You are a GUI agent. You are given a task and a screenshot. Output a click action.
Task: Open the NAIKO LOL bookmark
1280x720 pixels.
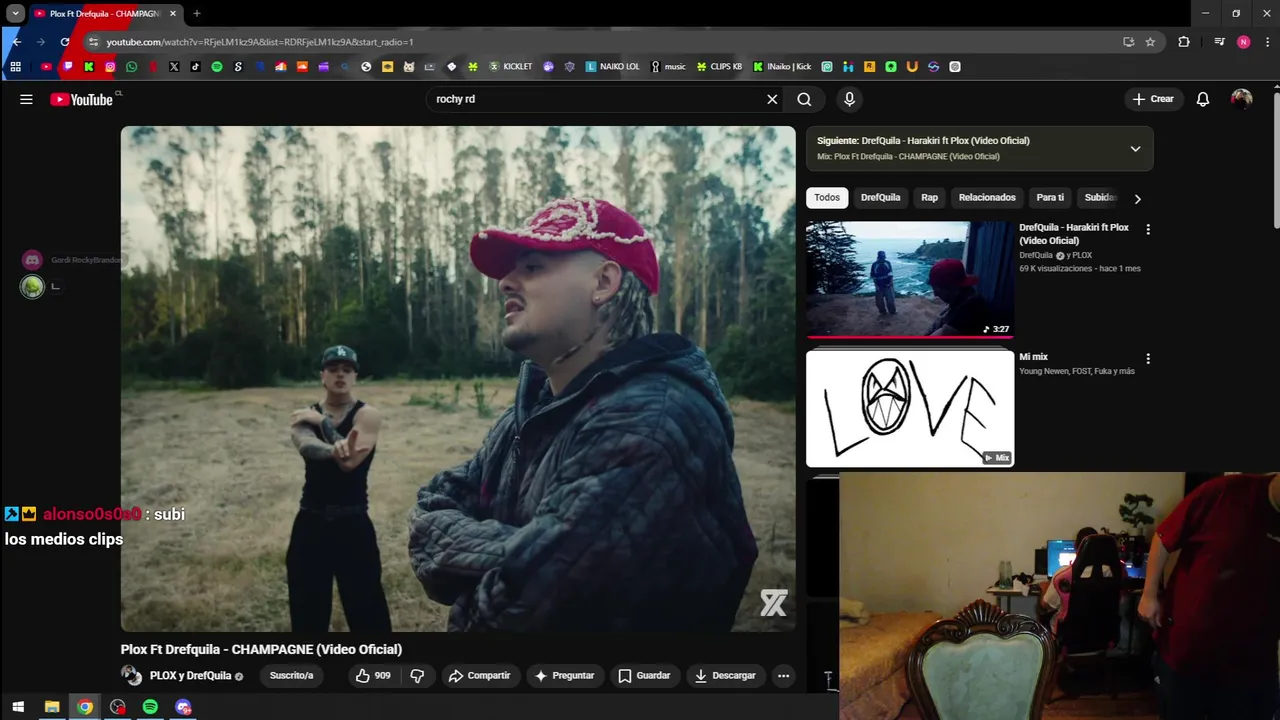click(x=612, y=67)
